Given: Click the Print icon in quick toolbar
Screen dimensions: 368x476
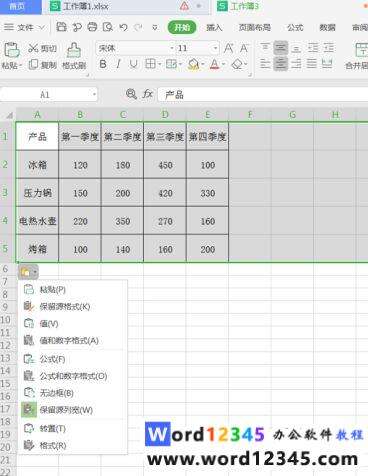Looking at the screenshot, I should pos(92,27).
